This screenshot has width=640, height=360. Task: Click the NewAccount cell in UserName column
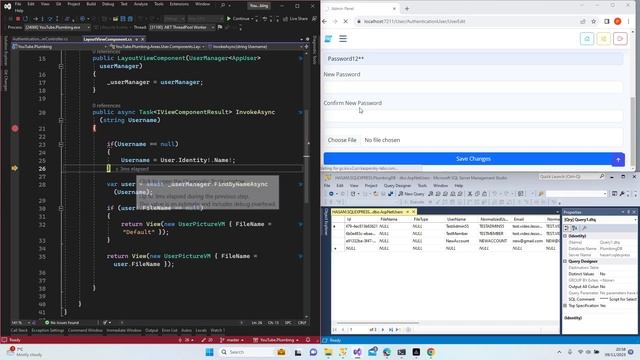pos(458,241)
